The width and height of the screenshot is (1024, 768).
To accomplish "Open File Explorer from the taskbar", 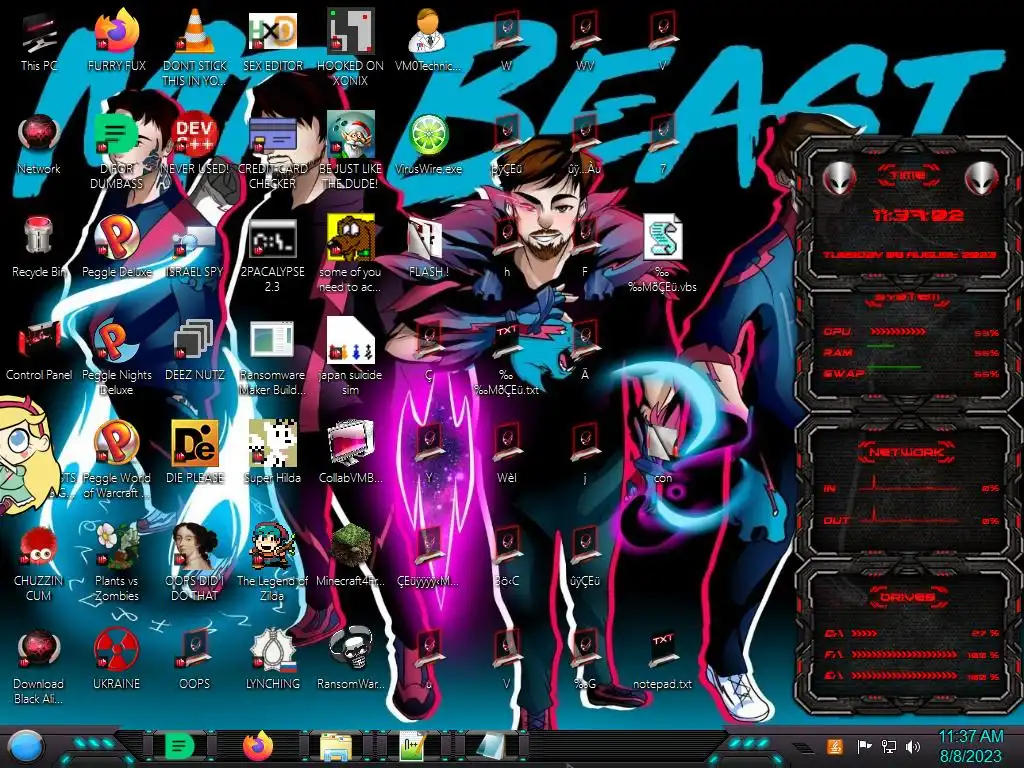I will [x=336, y=746].
